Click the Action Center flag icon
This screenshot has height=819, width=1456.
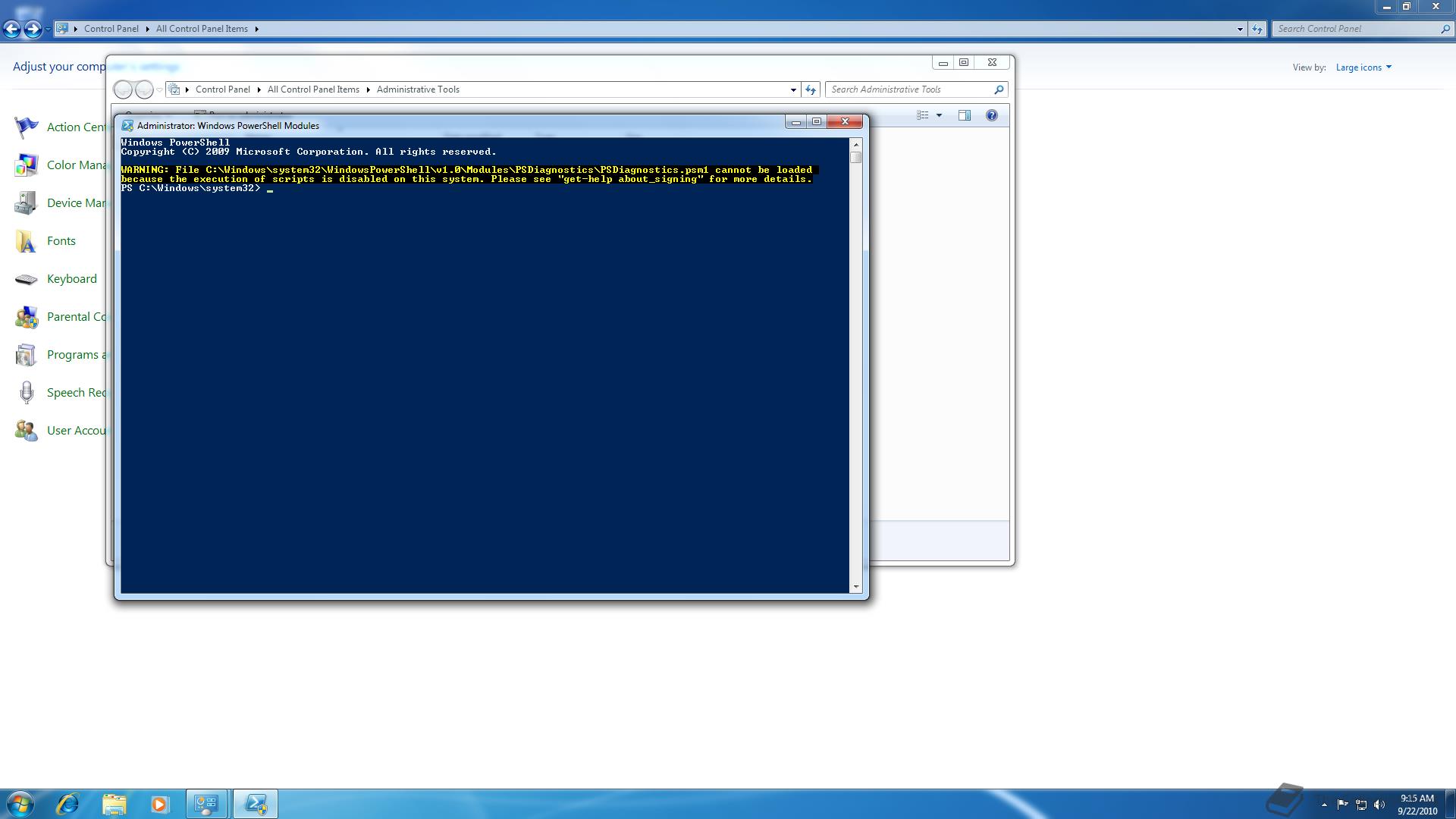pyautogui.click(x=27, y=127)
